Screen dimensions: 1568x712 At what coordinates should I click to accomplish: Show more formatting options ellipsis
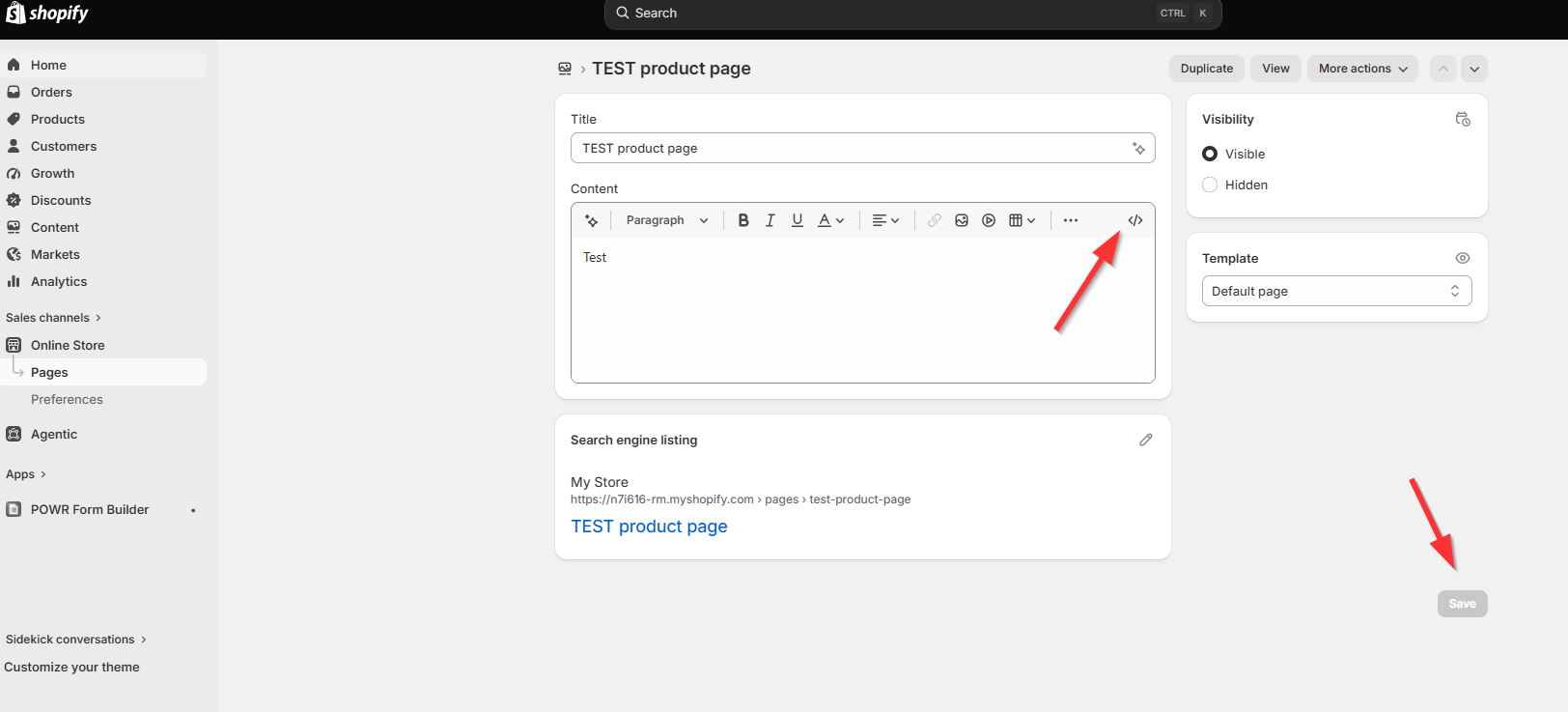pyautogui.click(x=1071, y=220)
